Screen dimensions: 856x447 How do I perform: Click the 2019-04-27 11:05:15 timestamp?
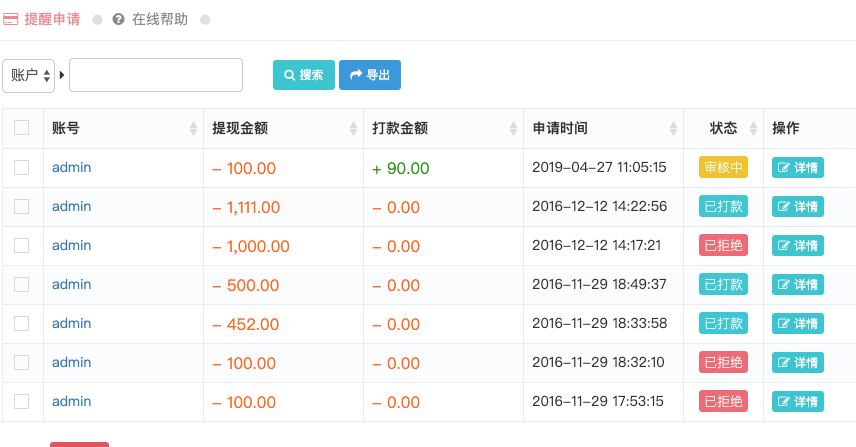pyautogui.click(x=599, y=167)
